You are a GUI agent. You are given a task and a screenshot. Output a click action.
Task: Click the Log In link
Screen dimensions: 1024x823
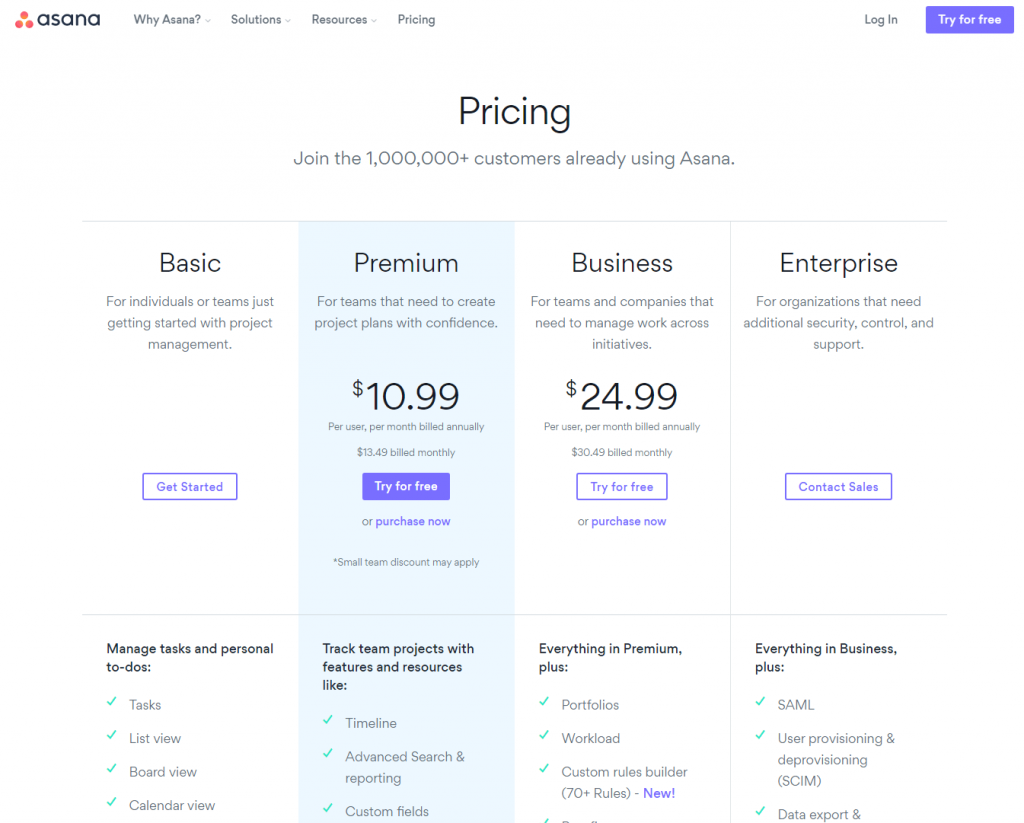880,20
